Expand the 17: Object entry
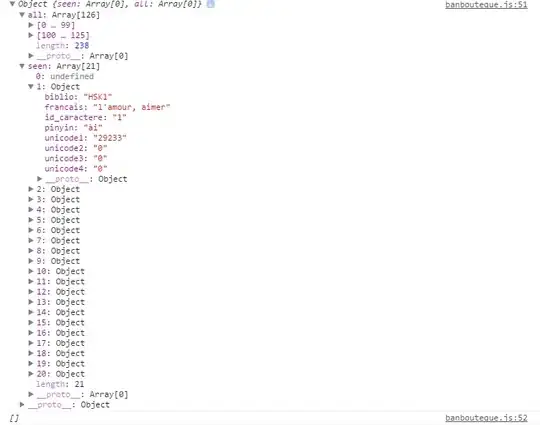Viewport: 540px width, 425px height. pos(31,343)
